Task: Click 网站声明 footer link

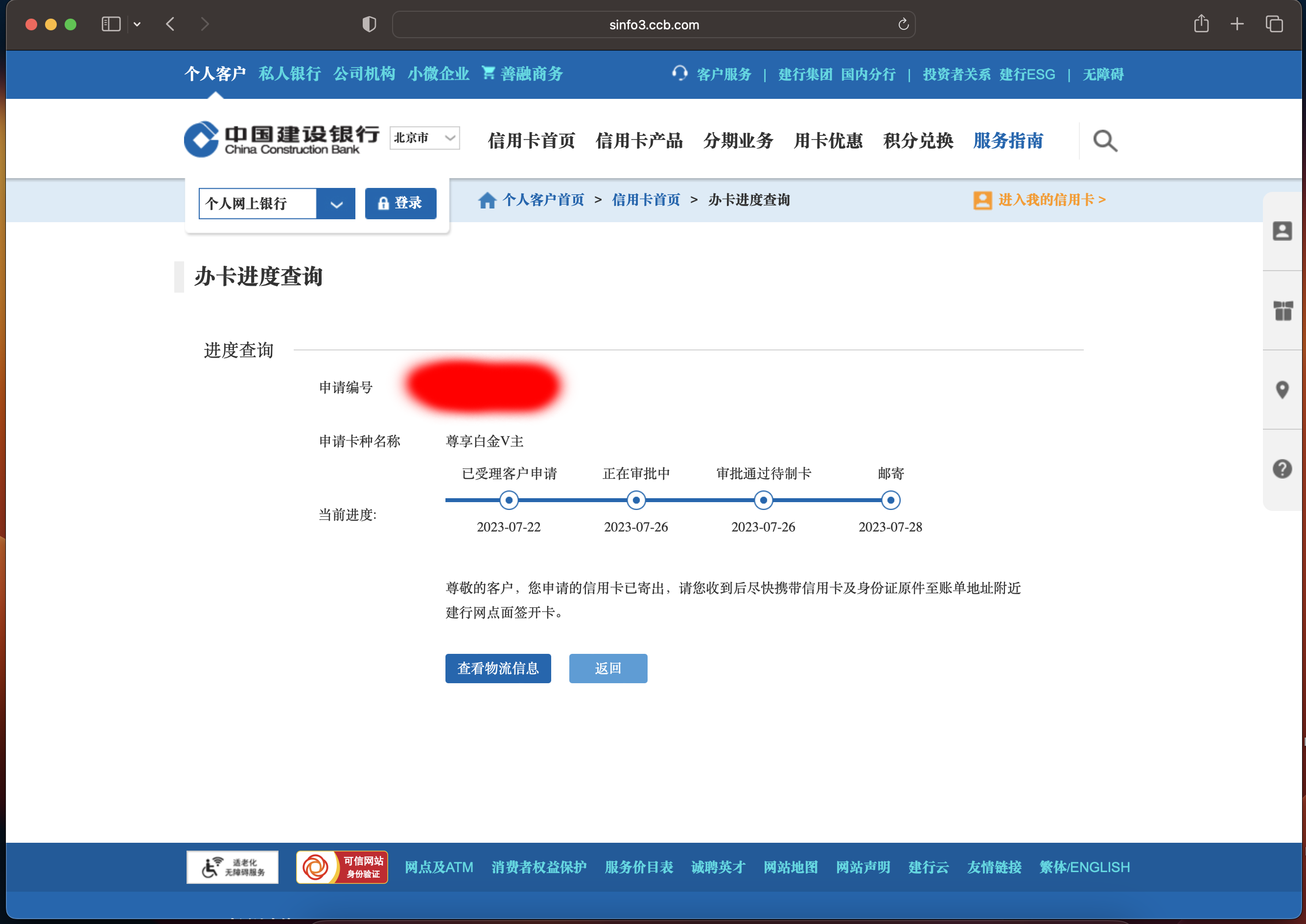Action: (x=863, y=867)
